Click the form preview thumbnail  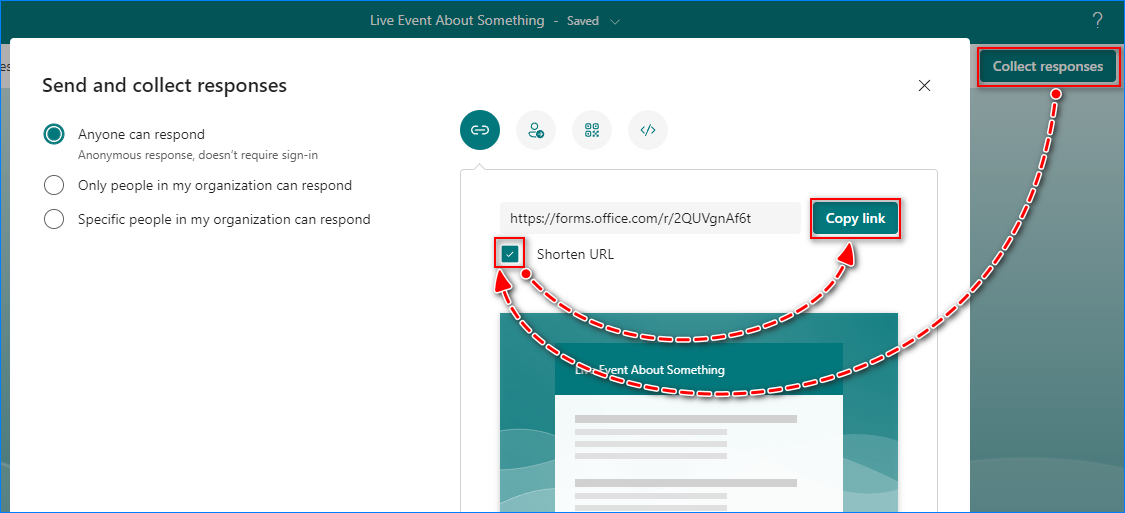pyautogui.click(x=699, y=413)
